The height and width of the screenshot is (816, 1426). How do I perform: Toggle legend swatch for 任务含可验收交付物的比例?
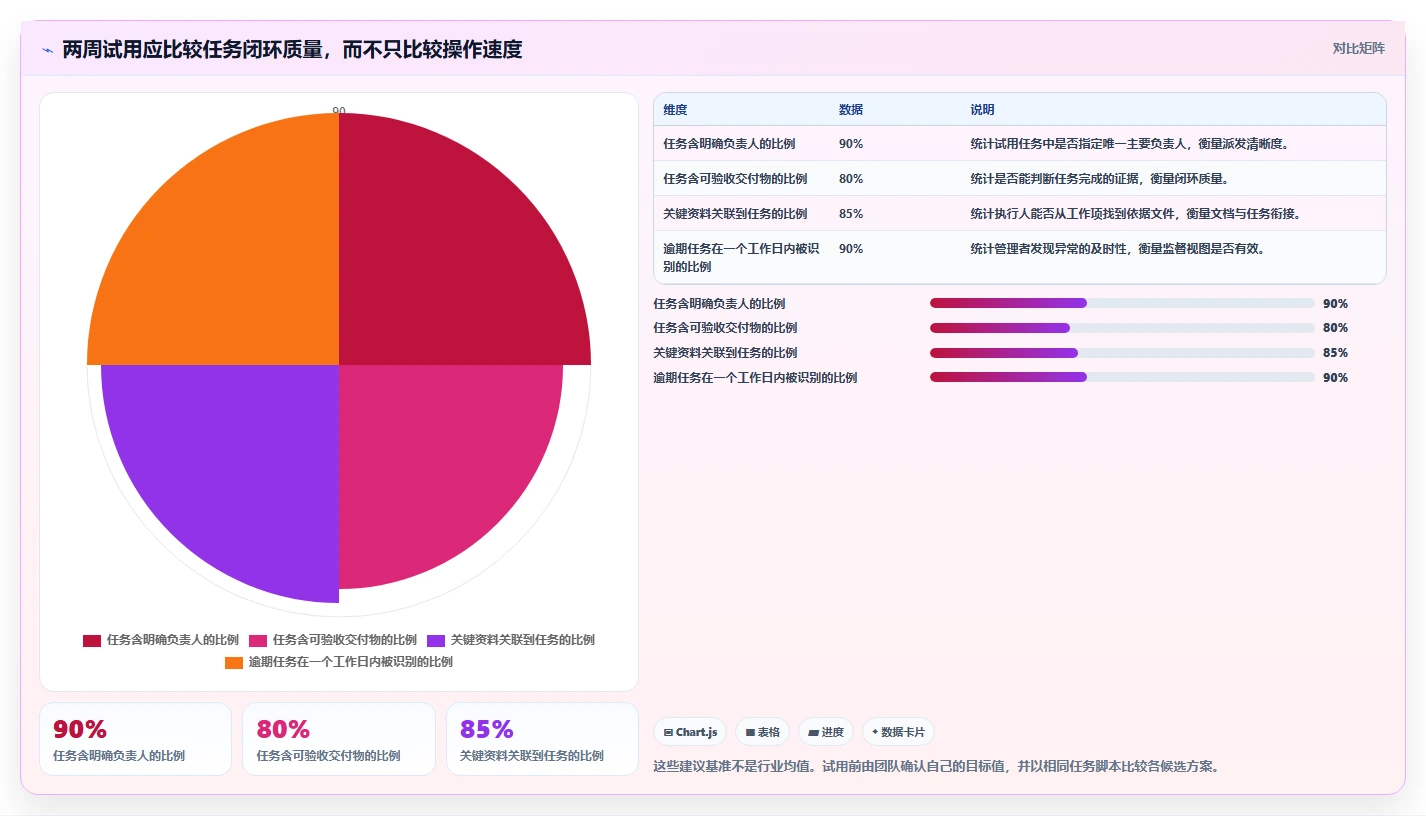[x=258, y=640]
